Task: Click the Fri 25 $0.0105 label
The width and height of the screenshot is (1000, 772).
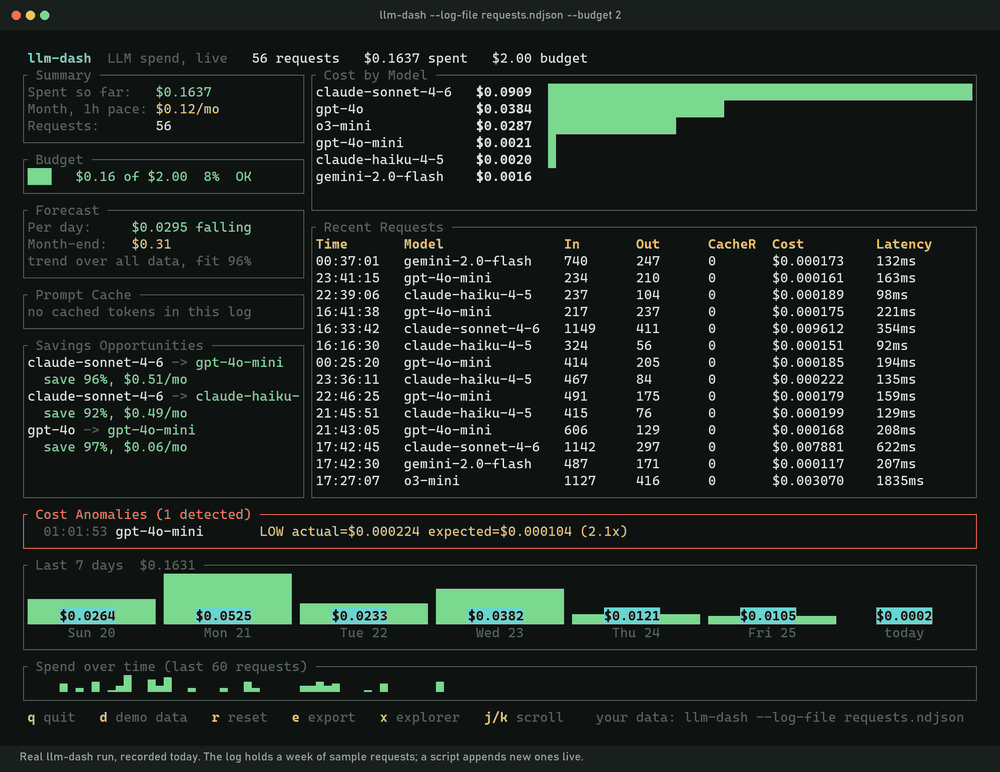Action: click(x=768, y=616)
